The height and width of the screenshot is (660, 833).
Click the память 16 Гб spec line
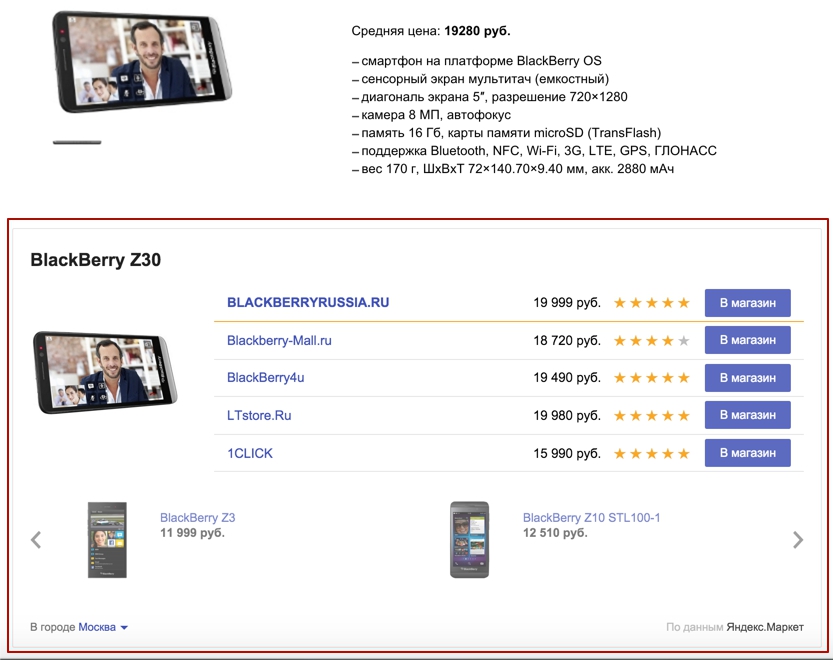coord(506,133)
